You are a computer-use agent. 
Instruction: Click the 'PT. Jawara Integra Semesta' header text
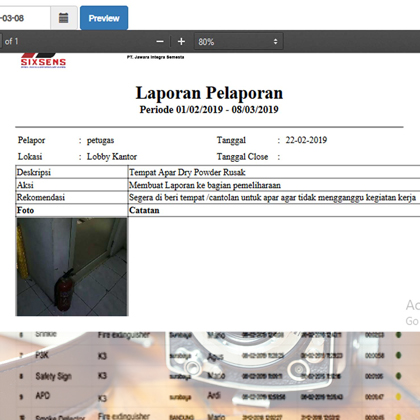click(155, 57)
